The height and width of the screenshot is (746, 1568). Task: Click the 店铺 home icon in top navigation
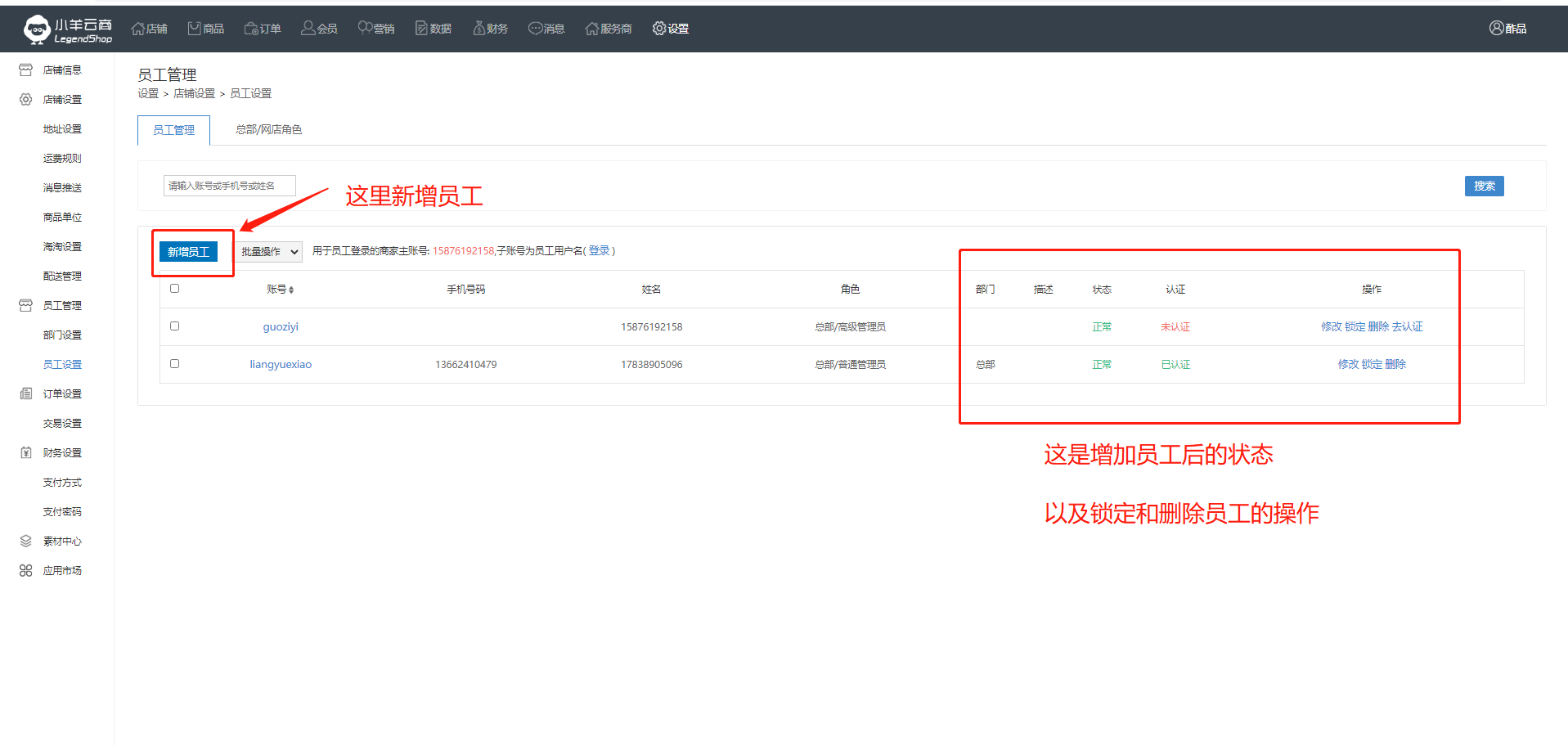138,29
